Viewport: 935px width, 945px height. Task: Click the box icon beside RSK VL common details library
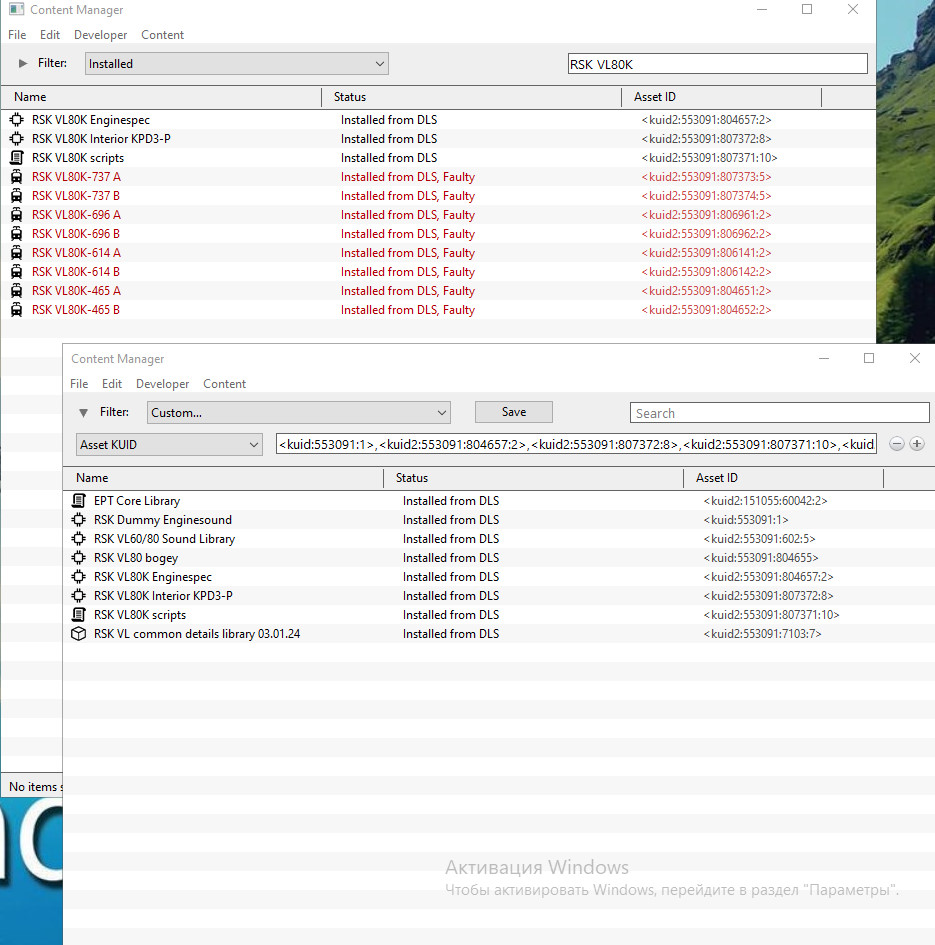78,633
